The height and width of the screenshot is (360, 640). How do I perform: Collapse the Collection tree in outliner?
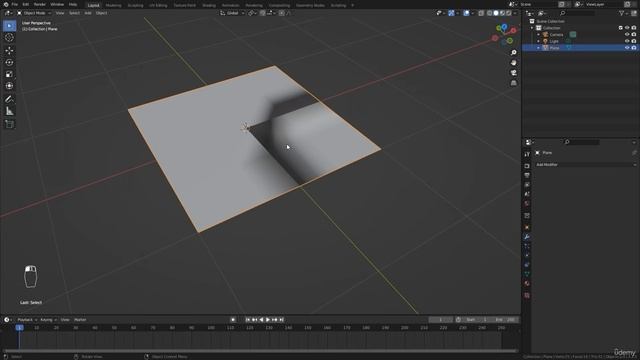[x=532, y=28]
